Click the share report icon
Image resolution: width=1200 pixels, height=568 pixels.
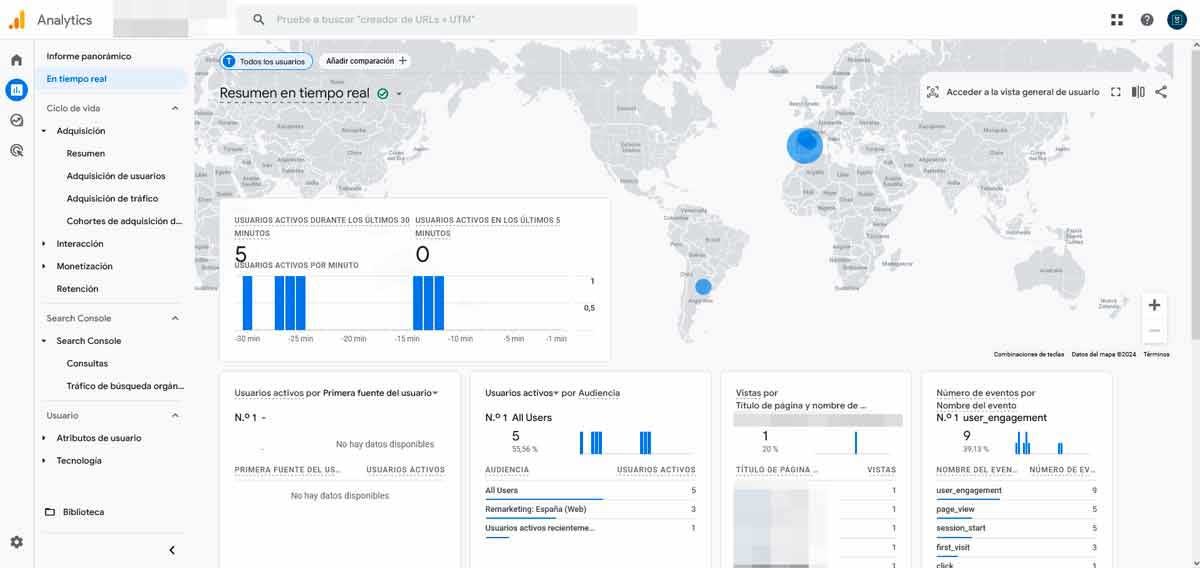[x=1161, y=92]
